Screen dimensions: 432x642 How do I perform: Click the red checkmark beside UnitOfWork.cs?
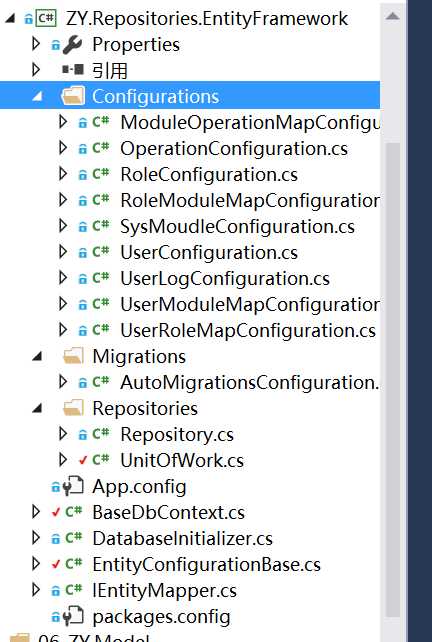click(x=83, y=460)
